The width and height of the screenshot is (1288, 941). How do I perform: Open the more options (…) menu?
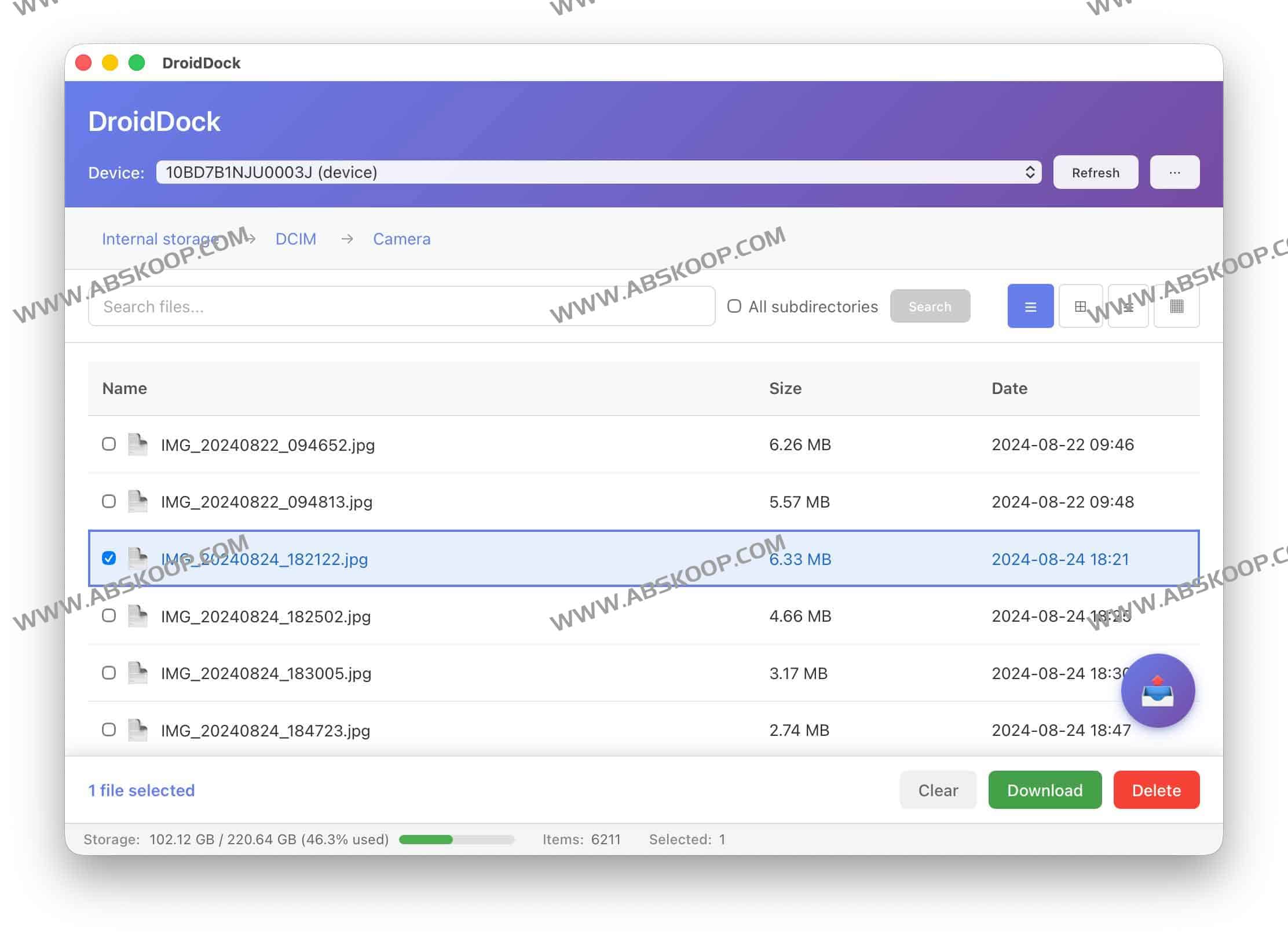point(1174,172)
